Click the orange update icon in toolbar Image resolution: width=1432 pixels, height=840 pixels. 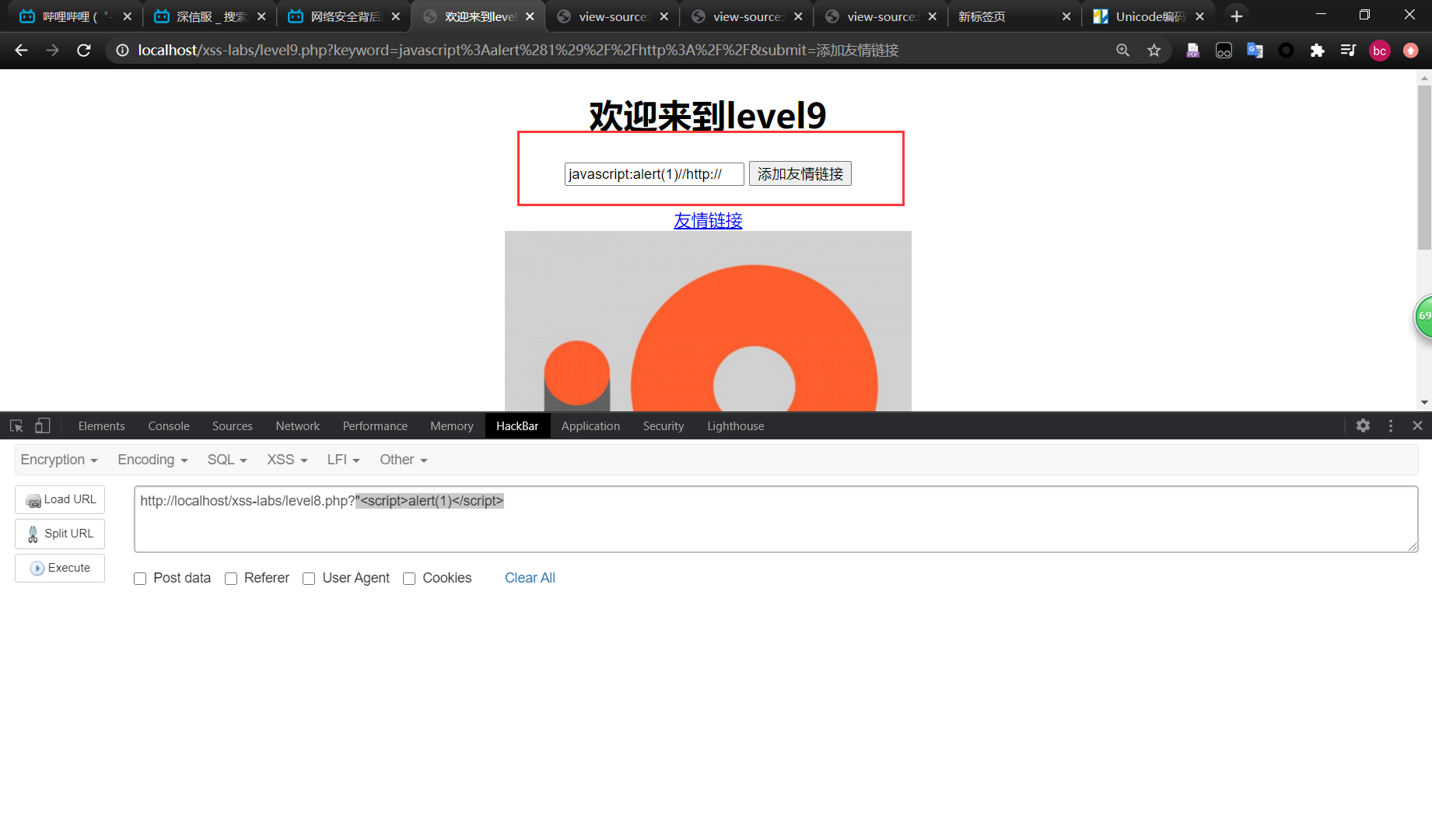[1410, 51]
